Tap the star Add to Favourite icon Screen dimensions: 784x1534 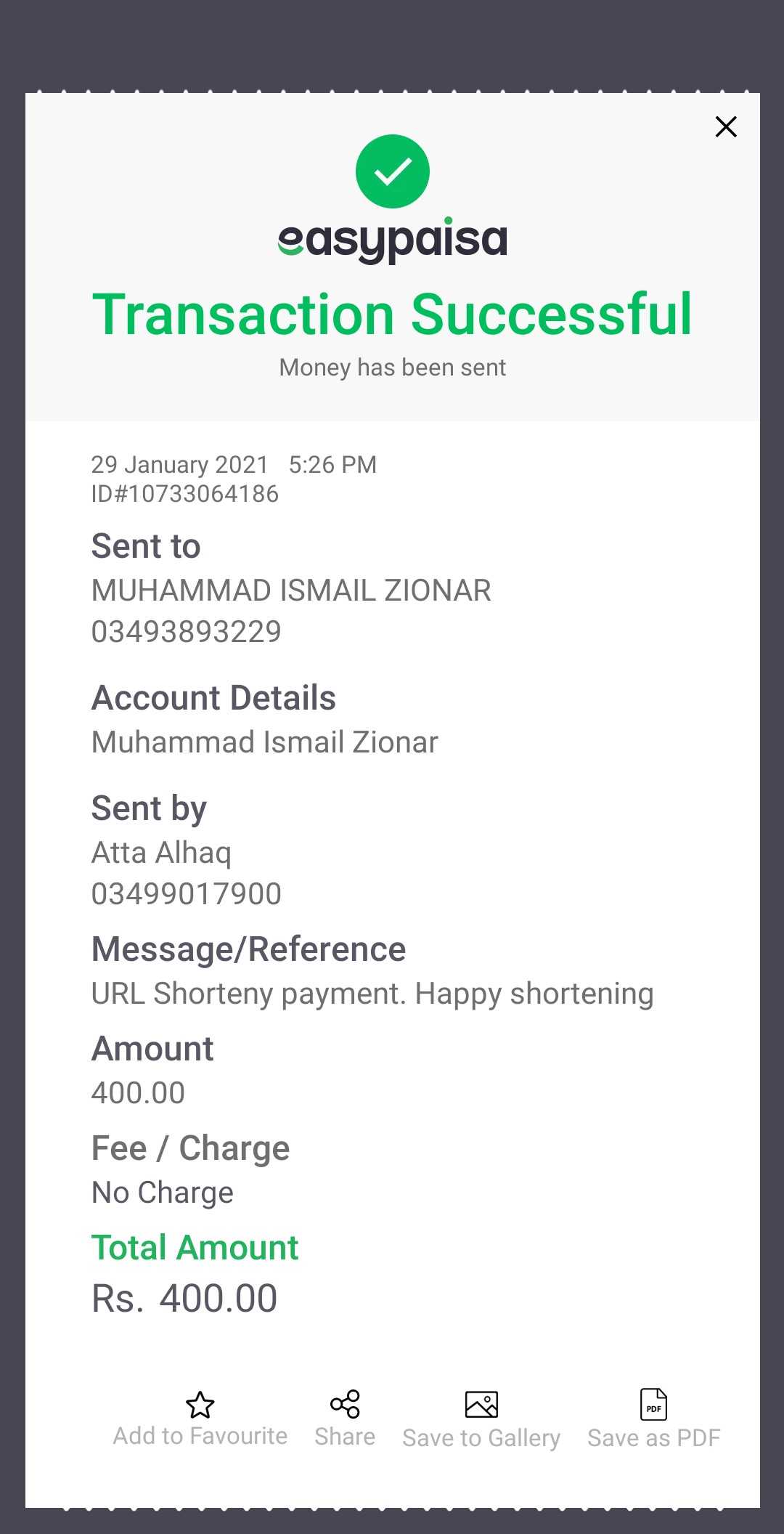tap(200, 1405)
